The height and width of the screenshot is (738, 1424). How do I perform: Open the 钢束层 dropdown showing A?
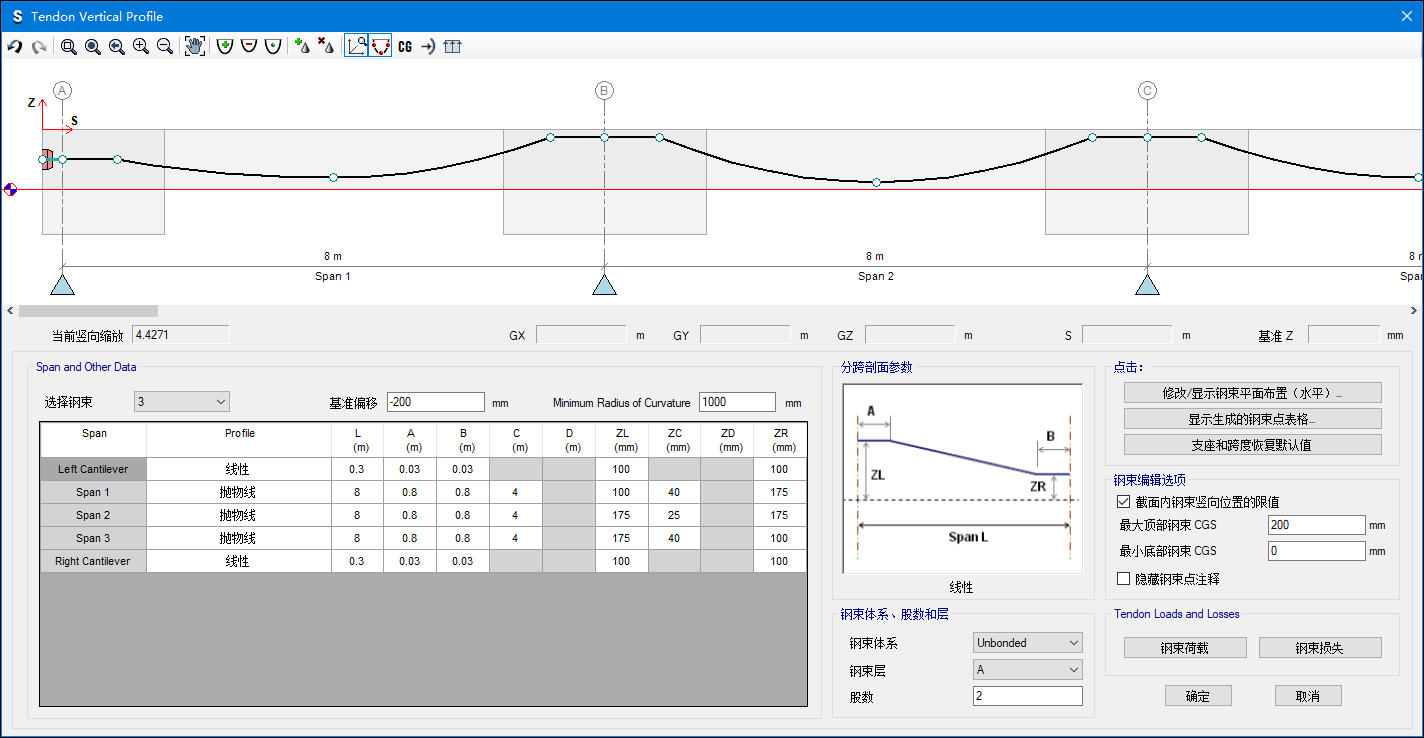click(1027, 670)
